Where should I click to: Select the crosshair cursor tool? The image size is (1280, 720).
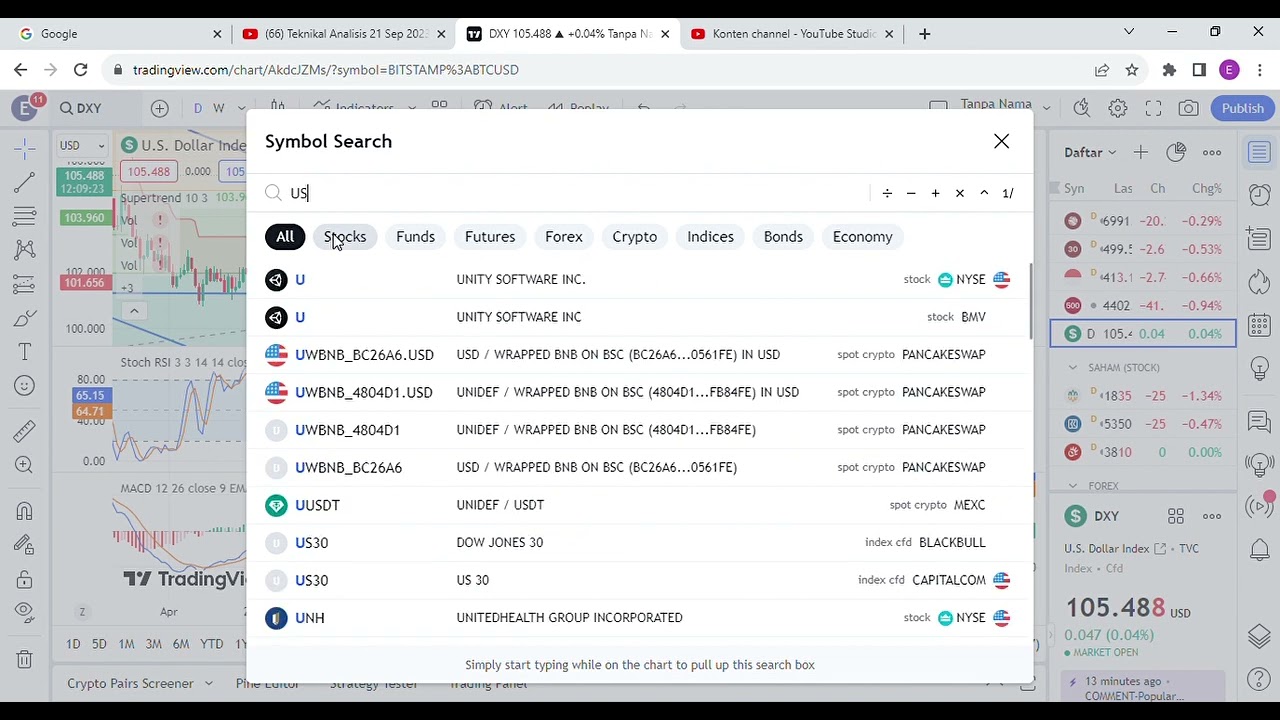(x=25, y=149)
